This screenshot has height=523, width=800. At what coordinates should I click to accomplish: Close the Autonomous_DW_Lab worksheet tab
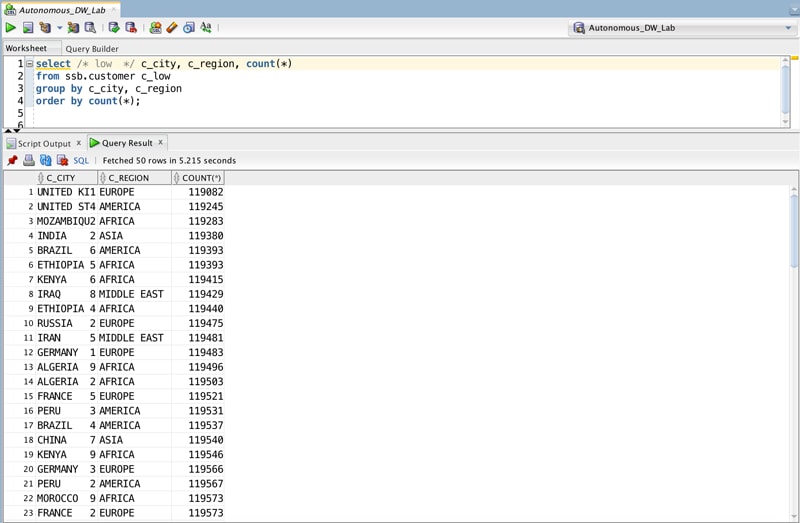click(114, 10)
